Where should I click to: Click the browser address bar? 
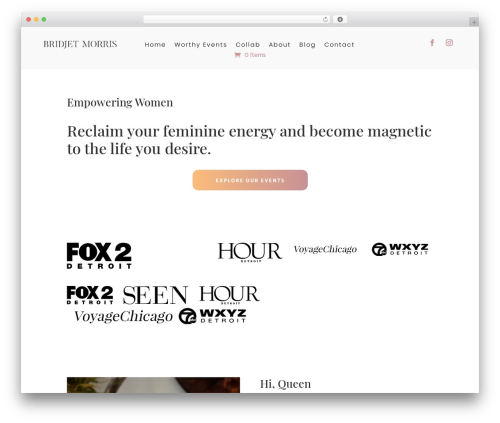point(233,20)
